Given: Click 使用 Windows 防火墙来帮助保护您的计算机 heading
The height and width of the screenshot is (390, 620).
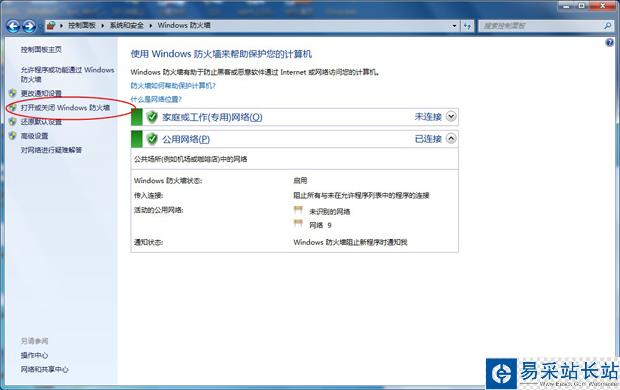Looking at the screenshot, I should coord(221,54).
